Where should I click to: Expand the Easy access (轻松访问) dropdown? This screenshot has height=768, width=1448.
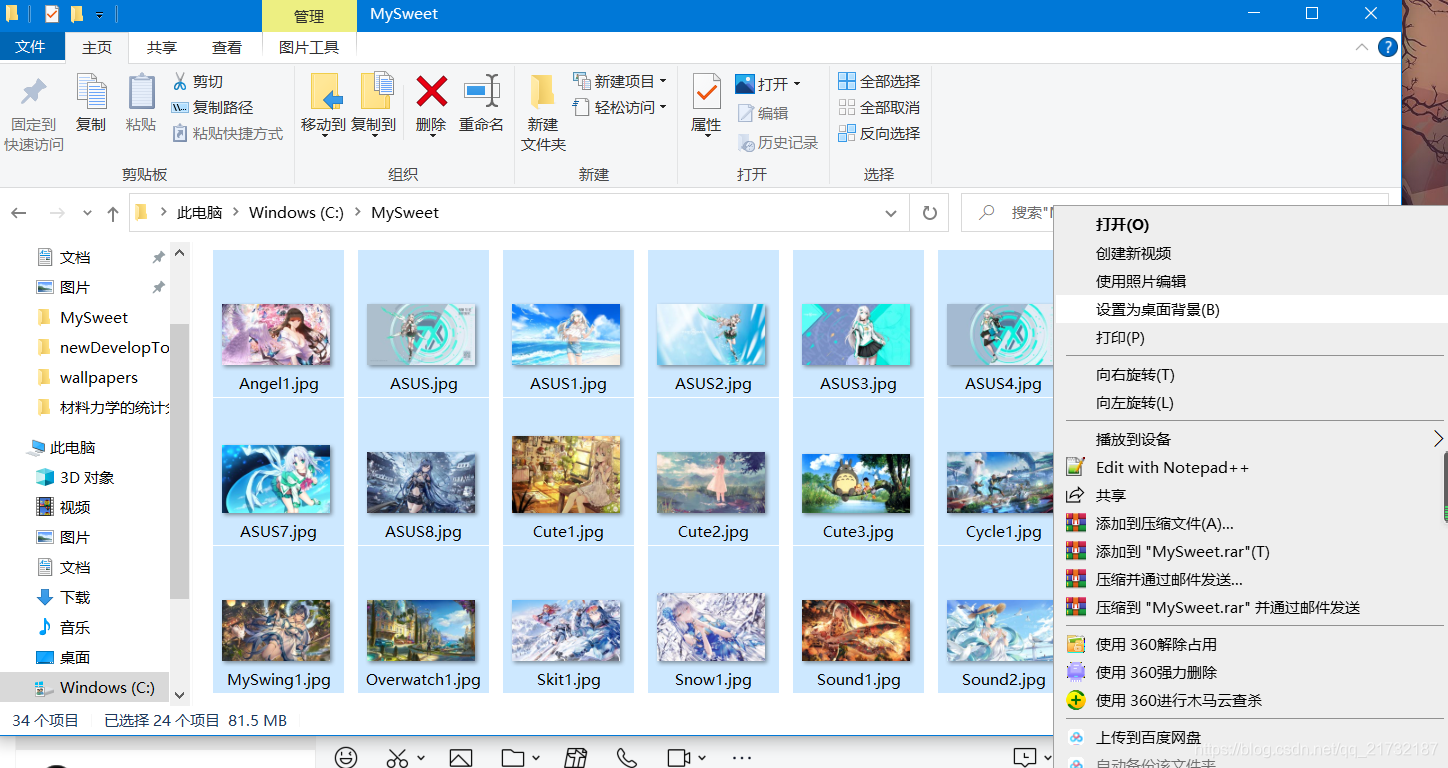pyautogui.click(x=662, y=107)
